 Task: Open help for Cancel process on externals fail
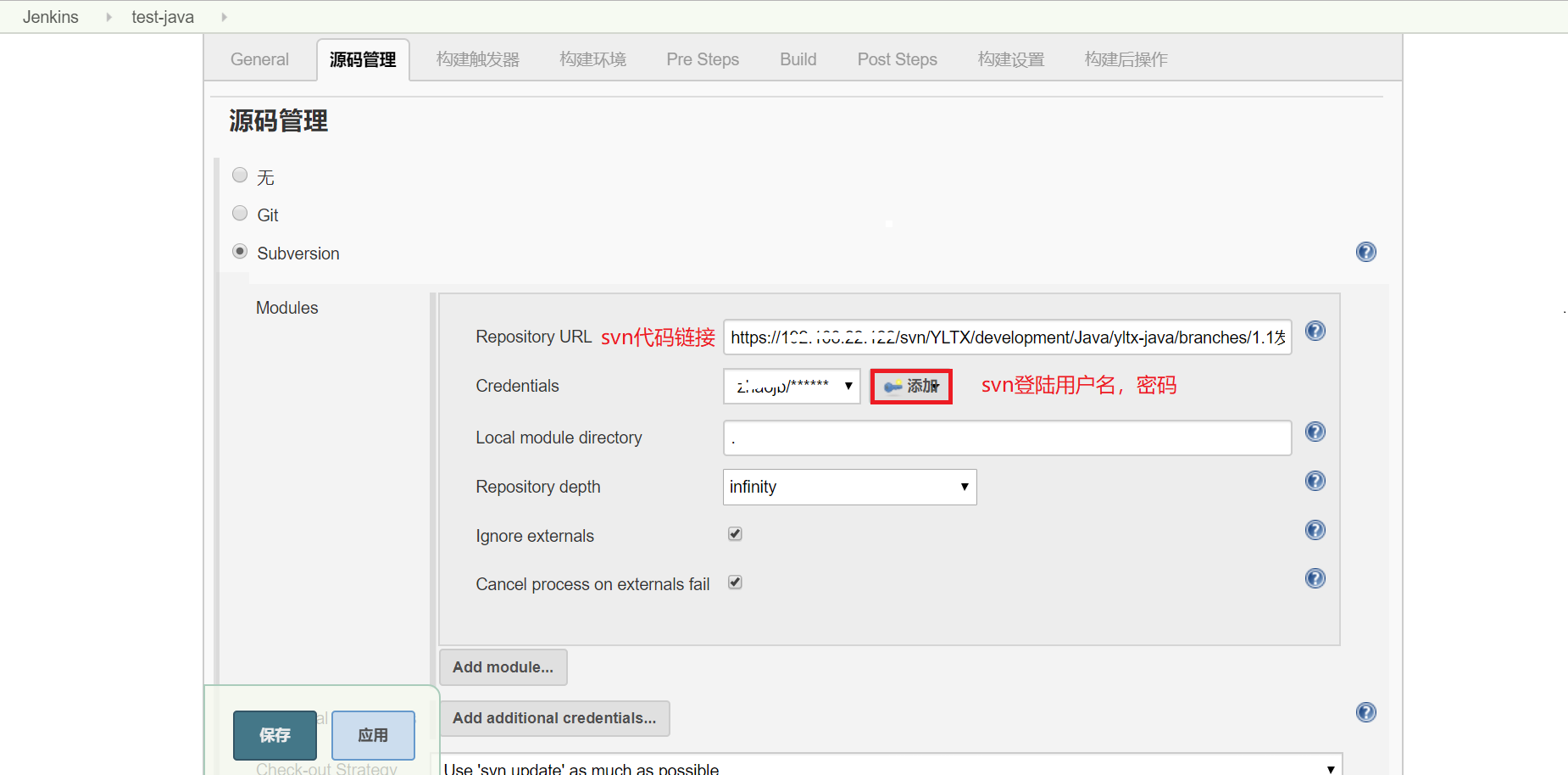click(x=1315, y=579)
